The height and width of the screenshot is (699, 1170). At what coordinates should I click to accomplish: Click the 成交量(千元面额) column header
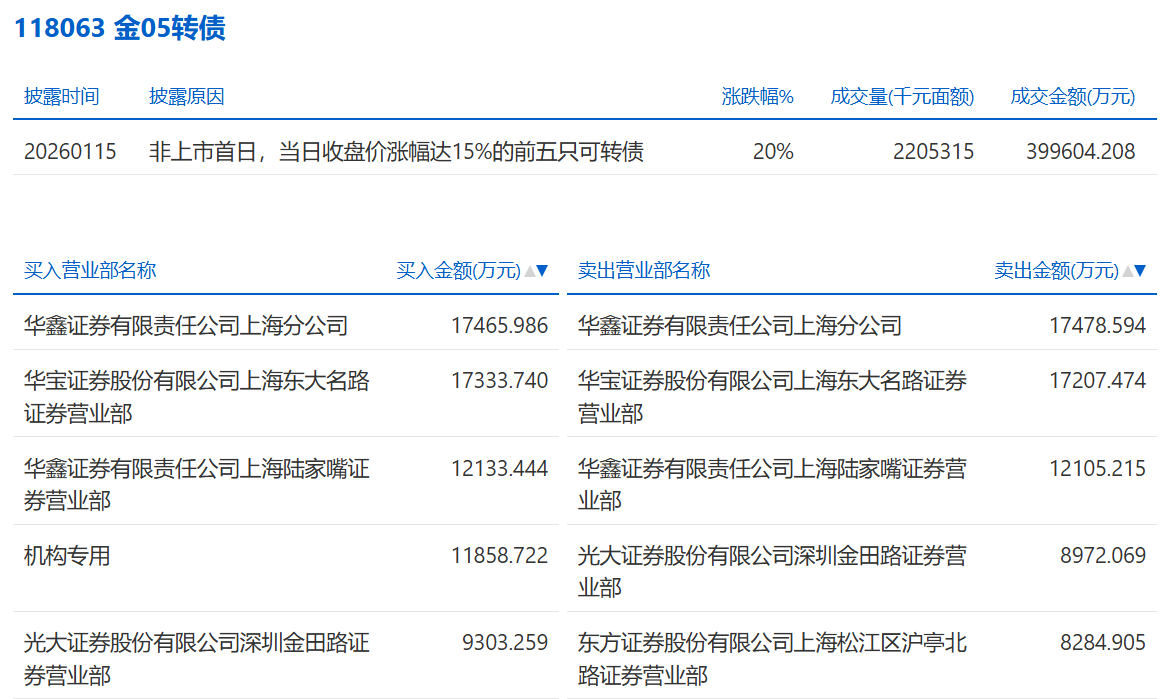click(x=902, y=96)
